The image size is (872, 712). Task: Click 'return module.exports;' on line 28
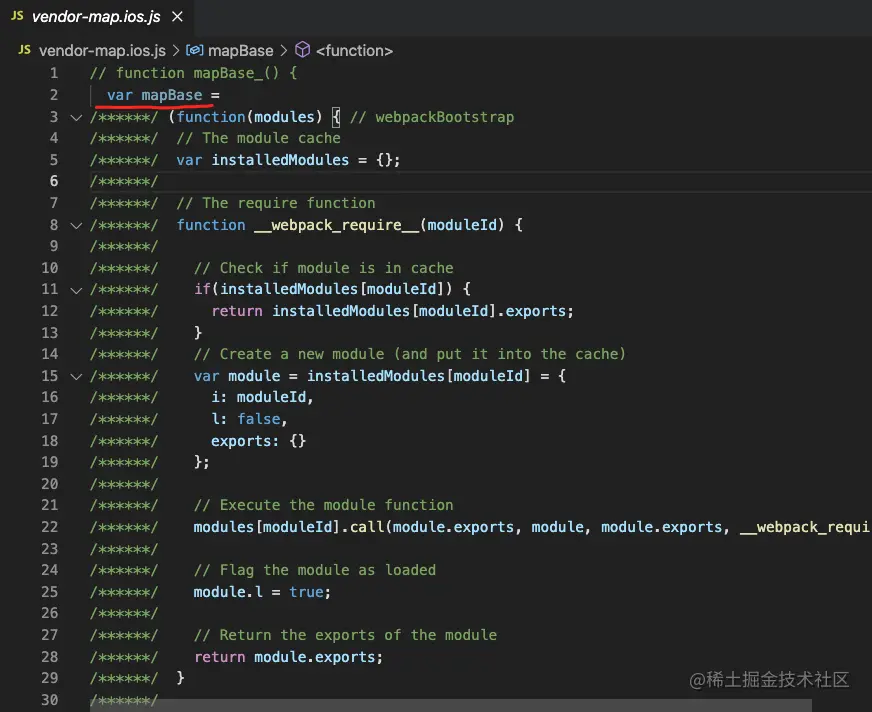tap(289, 657)
